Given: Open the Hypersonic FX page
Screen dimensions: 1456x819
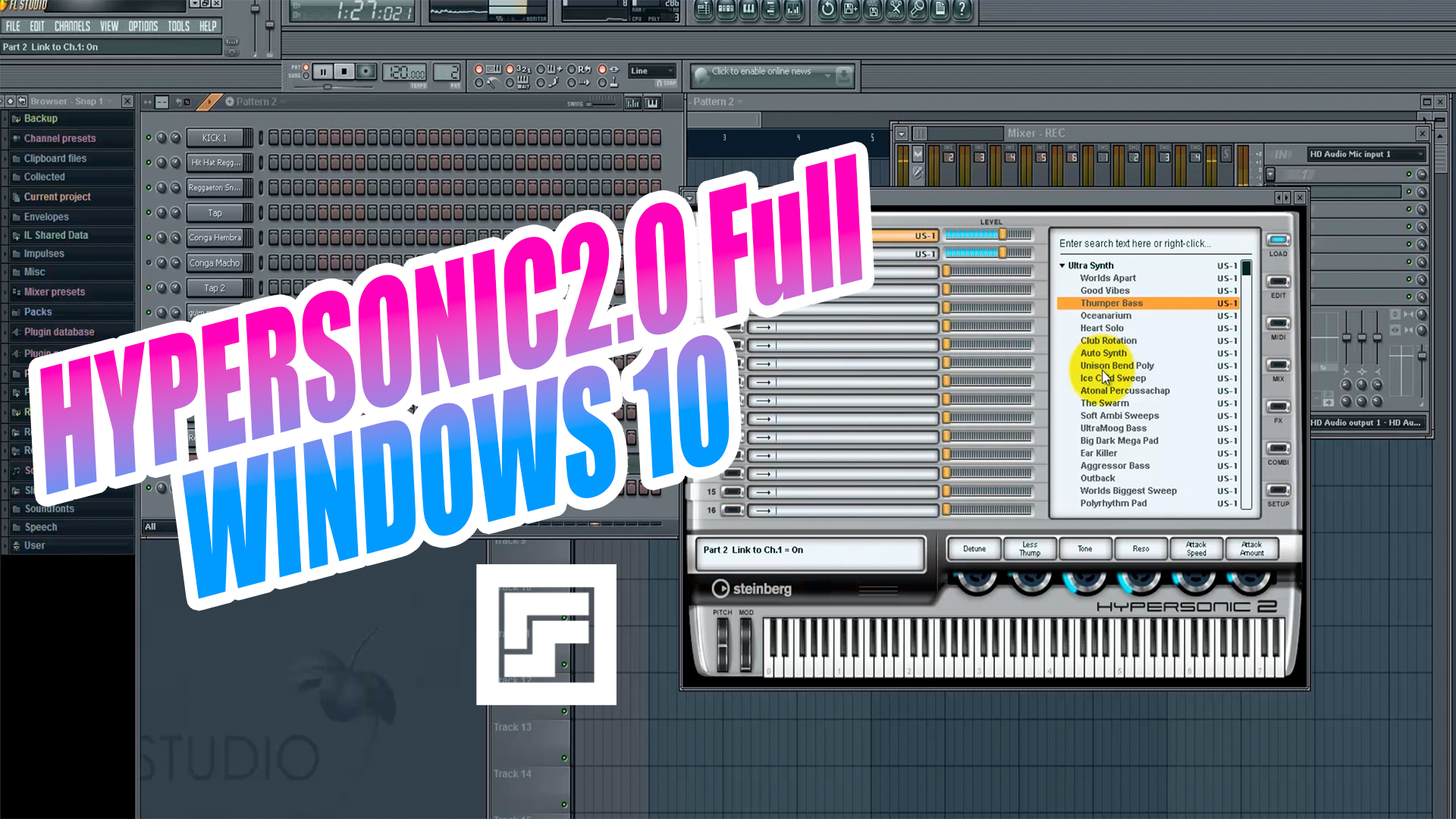Looking at the screenshot, I should 1279,408.
